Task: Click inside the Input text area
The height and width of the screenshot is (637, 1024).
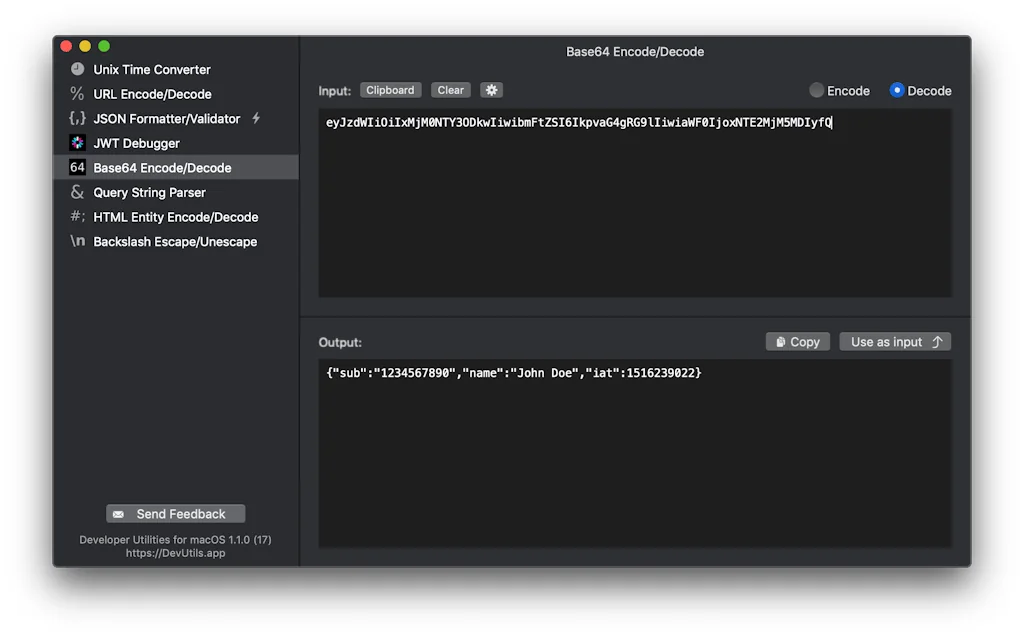Action: [634, 200]
